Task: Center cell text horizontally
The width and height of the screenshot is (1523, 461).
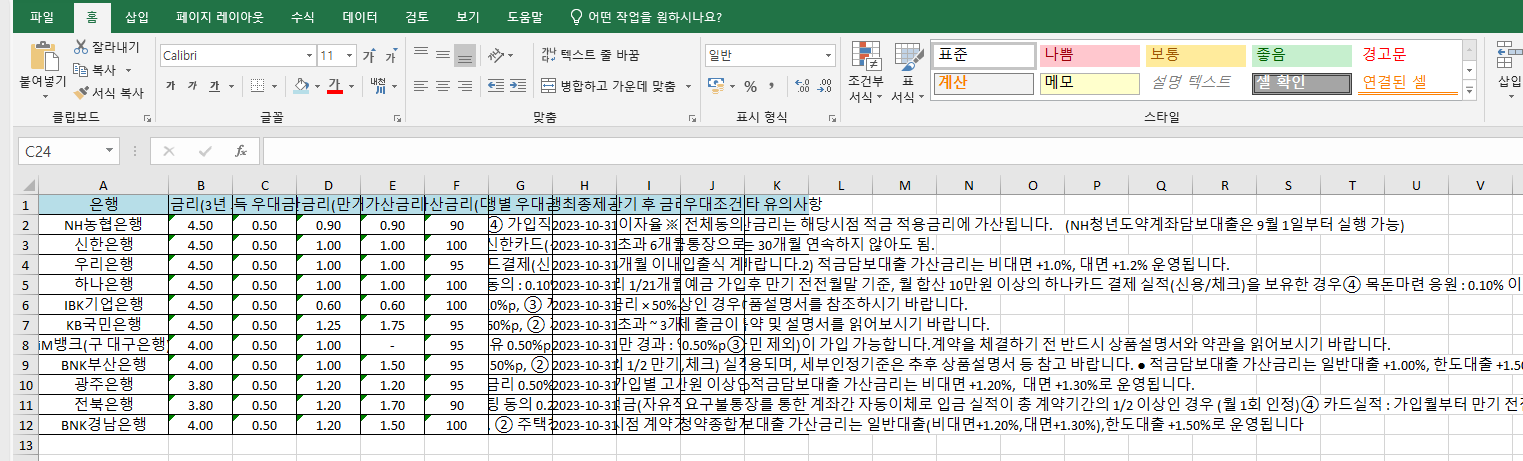Action: click(442, 86)
